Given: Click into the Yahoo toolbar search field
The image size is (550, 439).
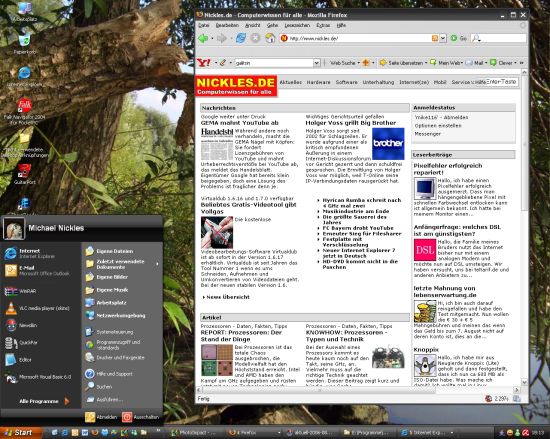Looking at the screenshot, I should click(274, 63).
